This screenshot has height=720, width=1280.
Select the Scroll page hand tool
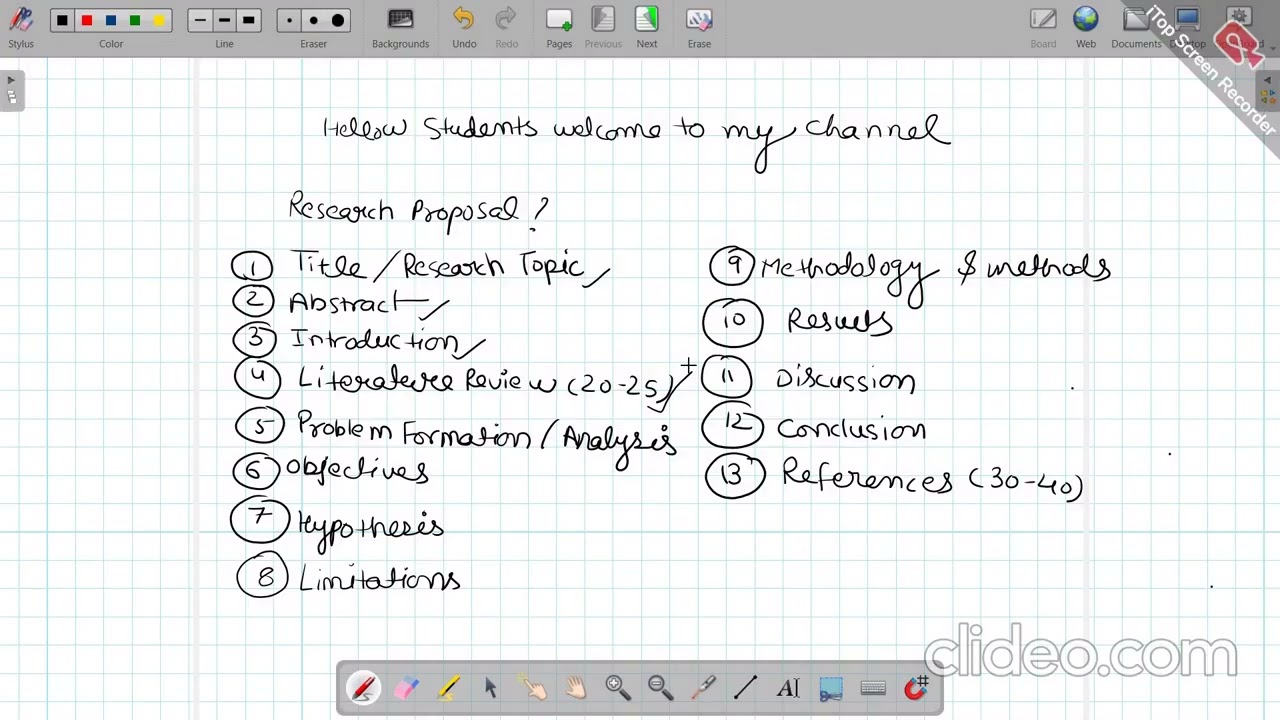pos(575,688)
